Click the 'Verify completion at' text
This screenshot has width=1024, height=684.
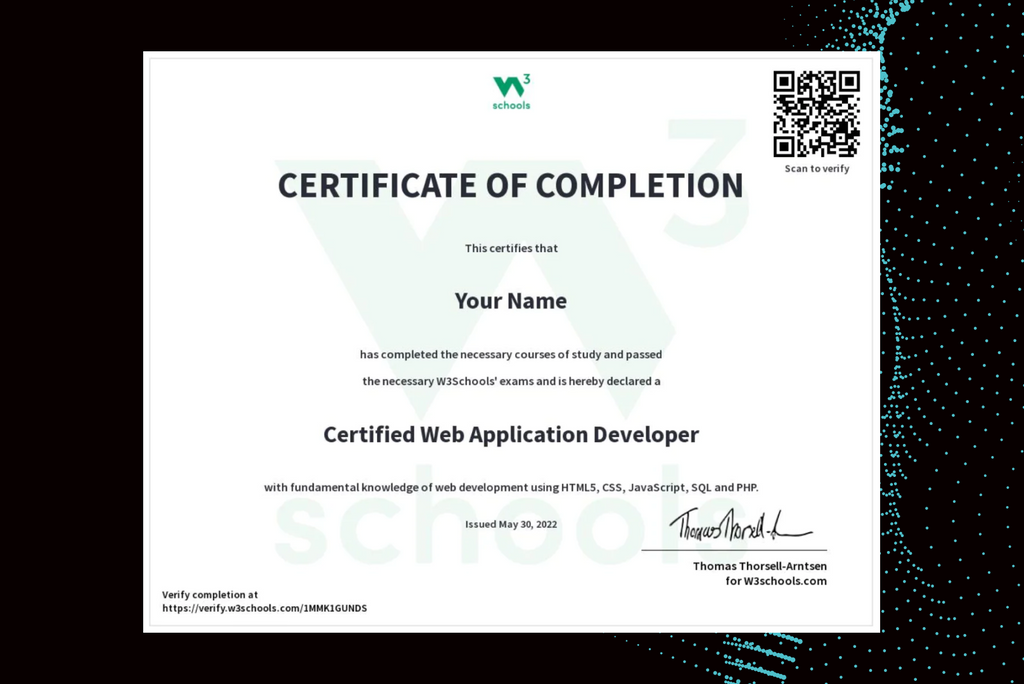(210, 594)
